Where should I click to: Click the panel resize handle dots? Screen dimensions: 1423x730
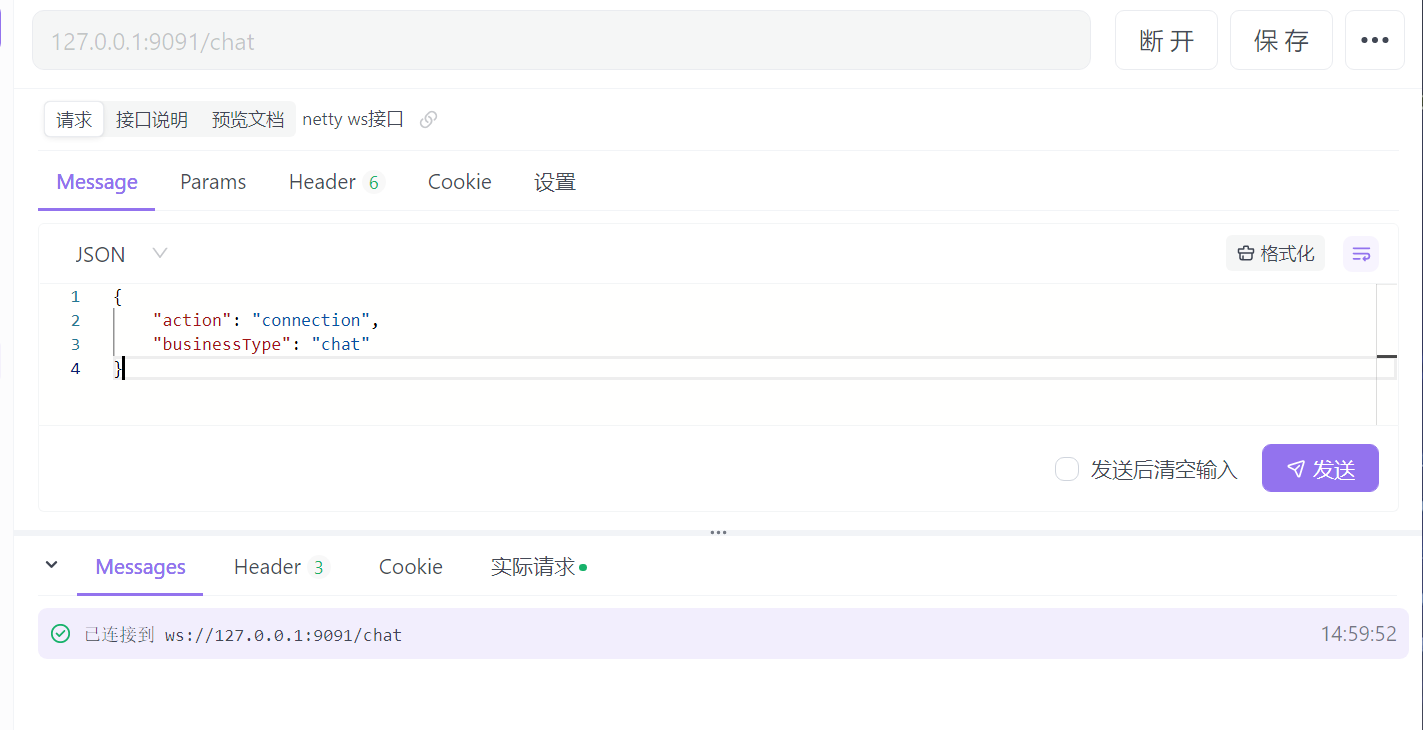718,532
